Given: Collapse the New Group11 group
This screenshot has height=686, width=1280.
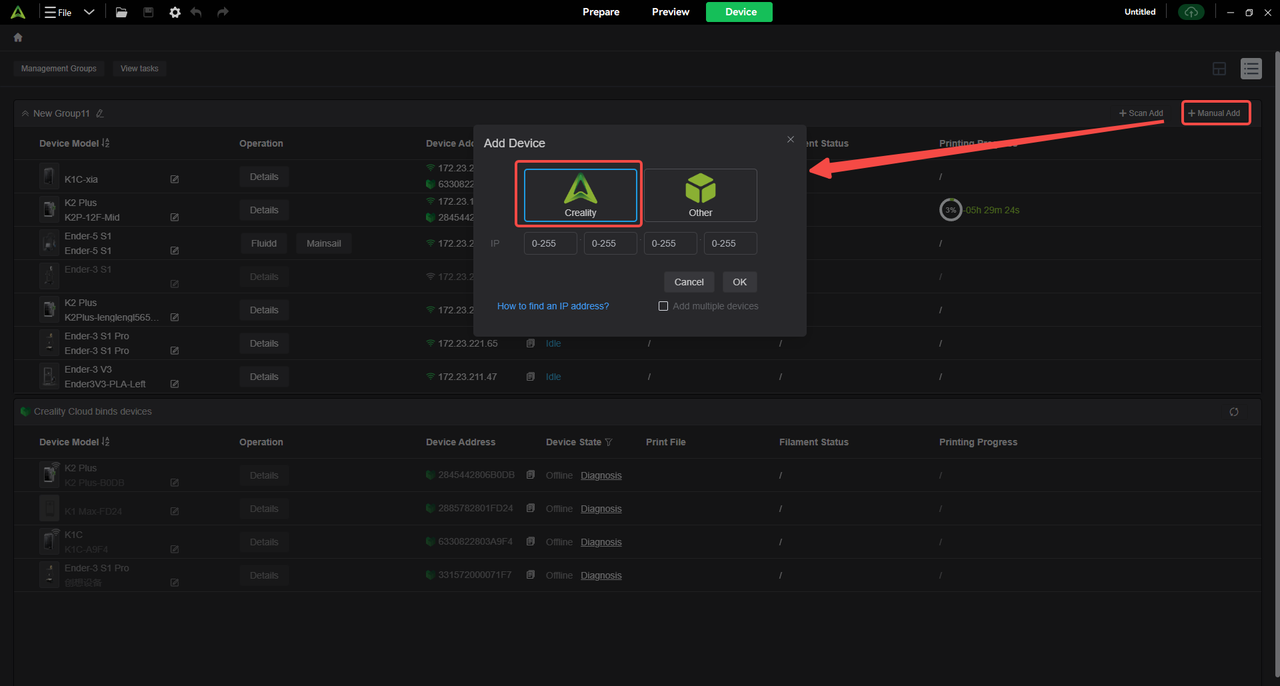Looking at the screenshot, I should pos(25,113).
